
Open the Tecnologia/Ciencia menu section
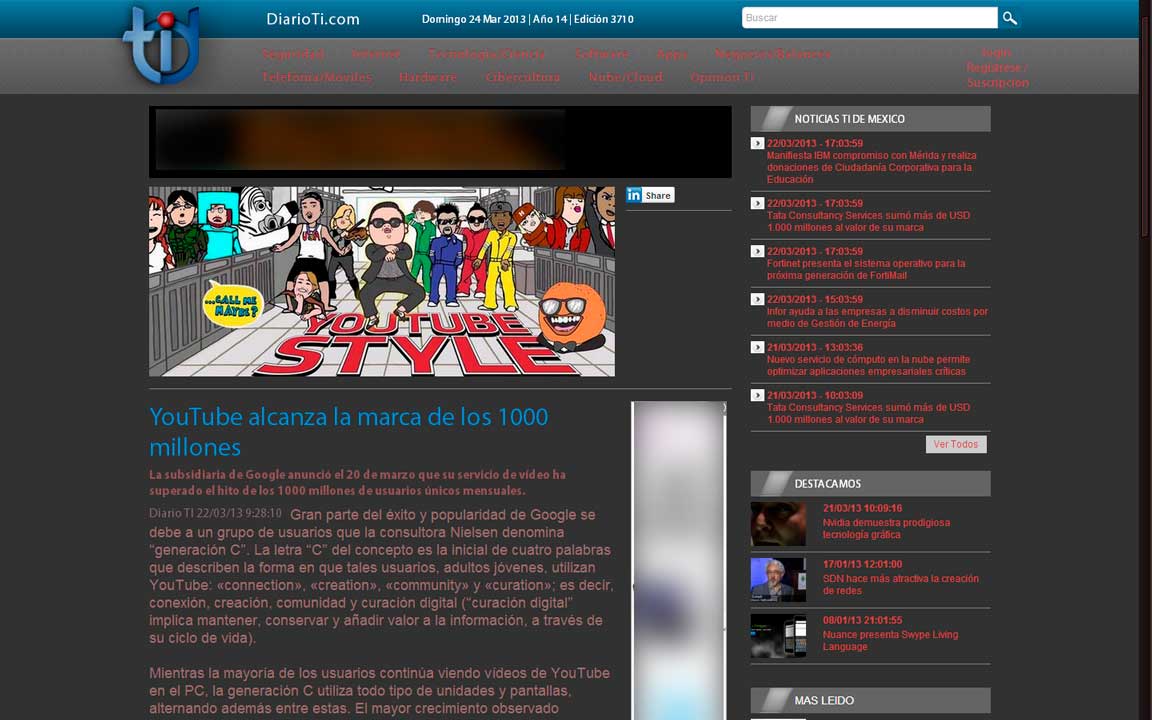[487, 54]
